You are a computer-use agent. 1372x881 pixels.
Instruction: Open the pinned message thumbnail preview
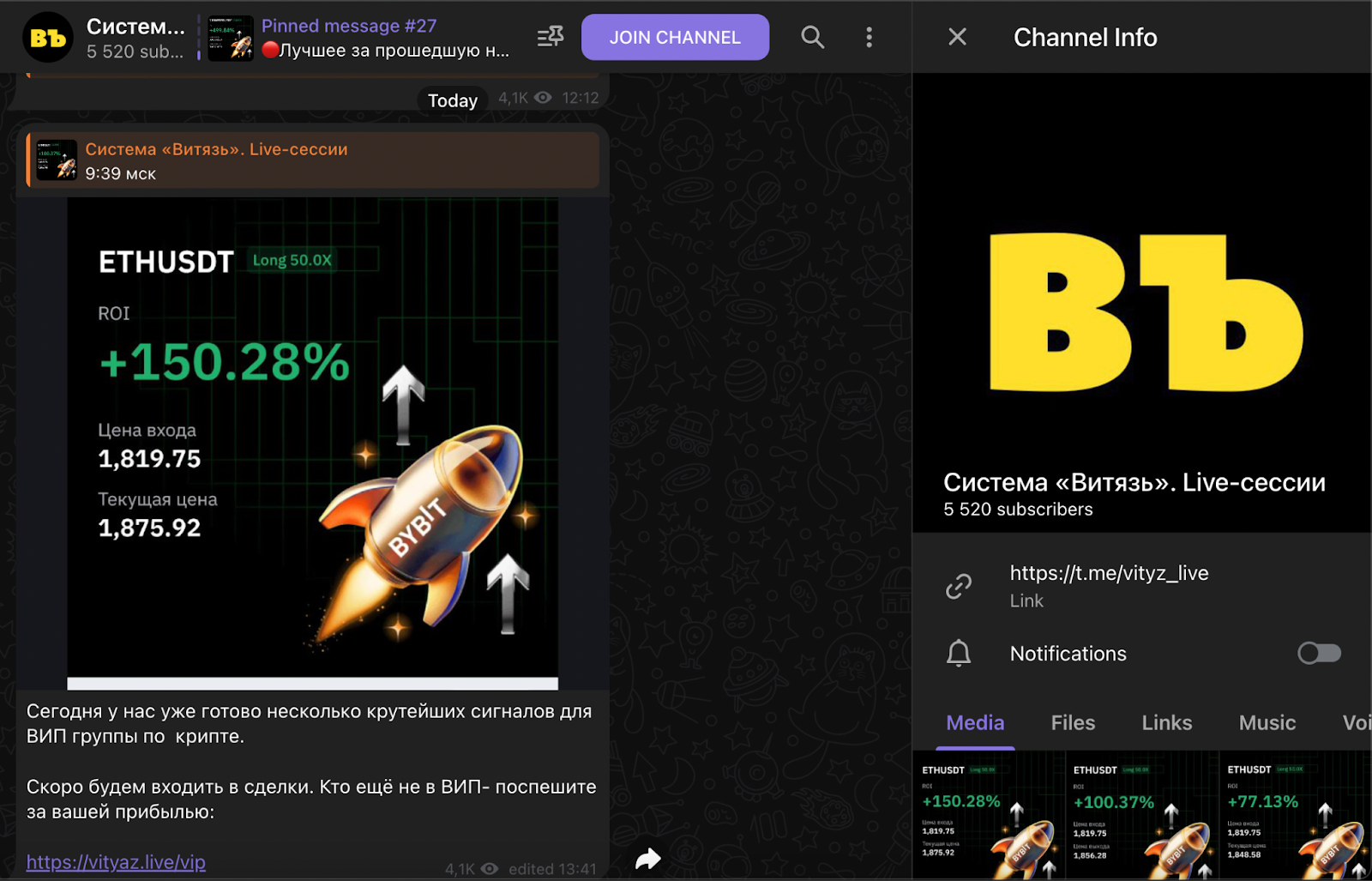(x=230, y=38)
